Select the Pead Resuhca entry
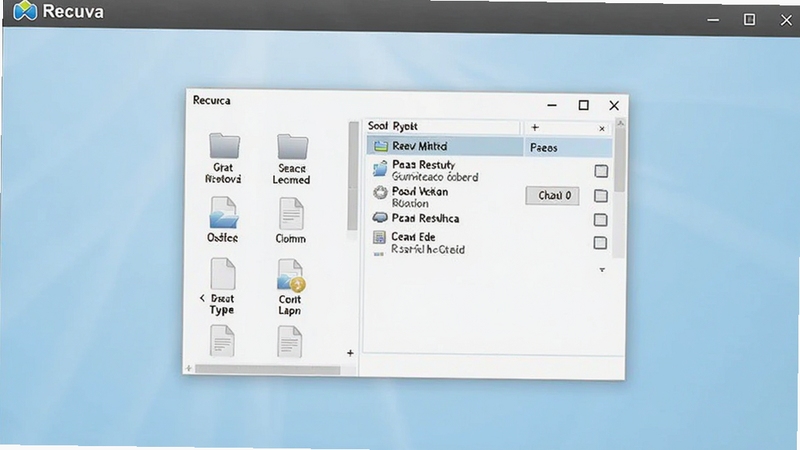This screenshot has width=800, height=450. point(426,218)
